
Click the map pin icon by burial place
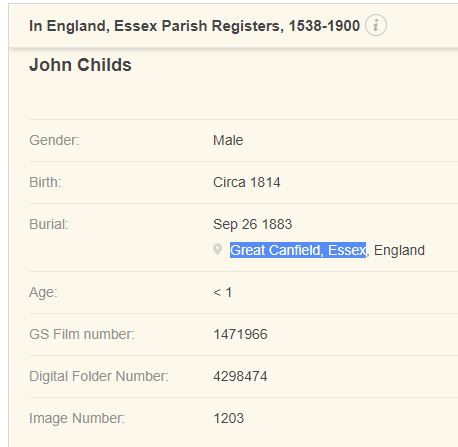point(217,249)
